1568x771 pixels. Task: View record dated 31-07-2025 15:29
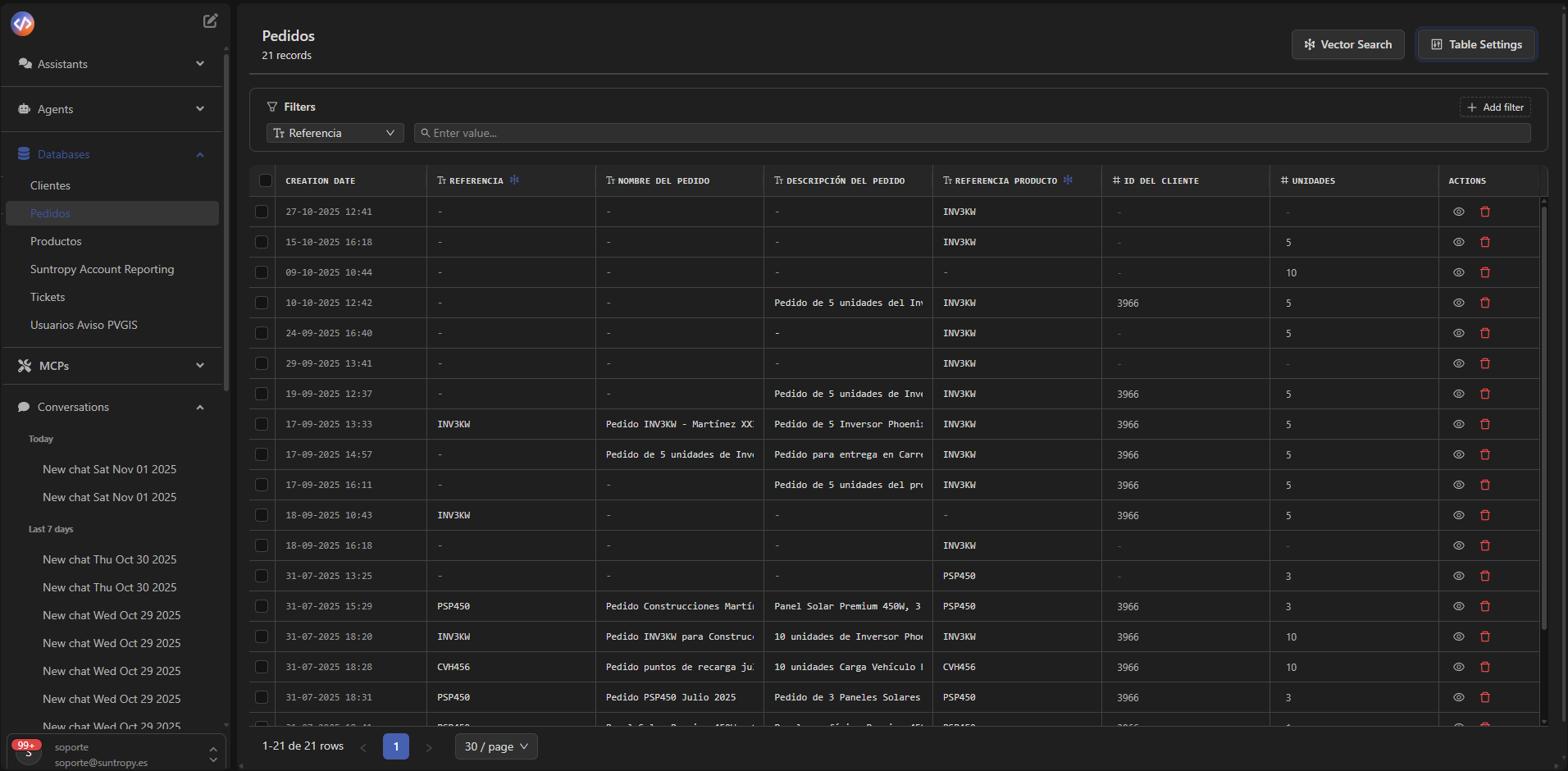tap(1459, 606)
